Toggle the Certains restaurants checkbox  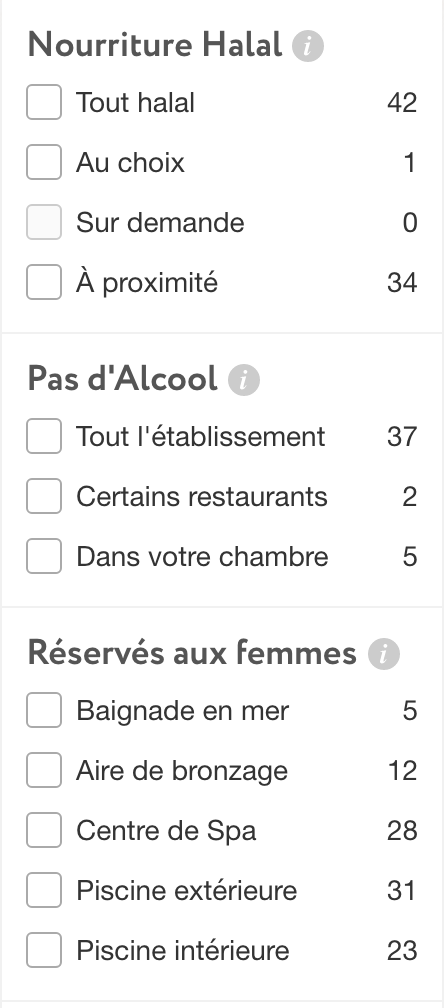44,496
